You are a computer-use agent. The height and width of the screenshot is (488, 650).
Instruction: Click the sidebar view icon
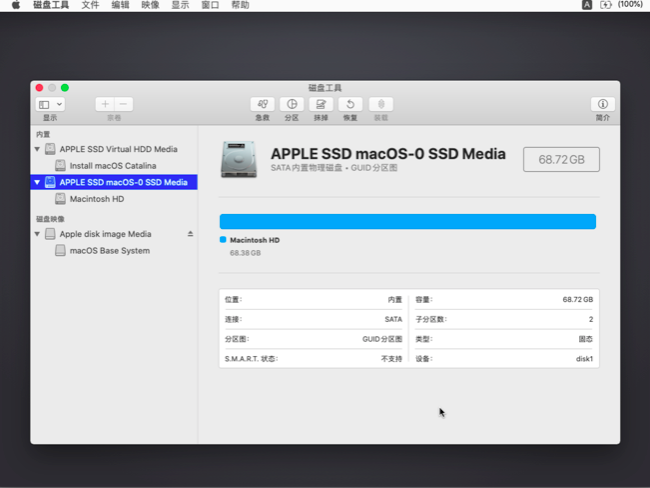coord(44,104)
